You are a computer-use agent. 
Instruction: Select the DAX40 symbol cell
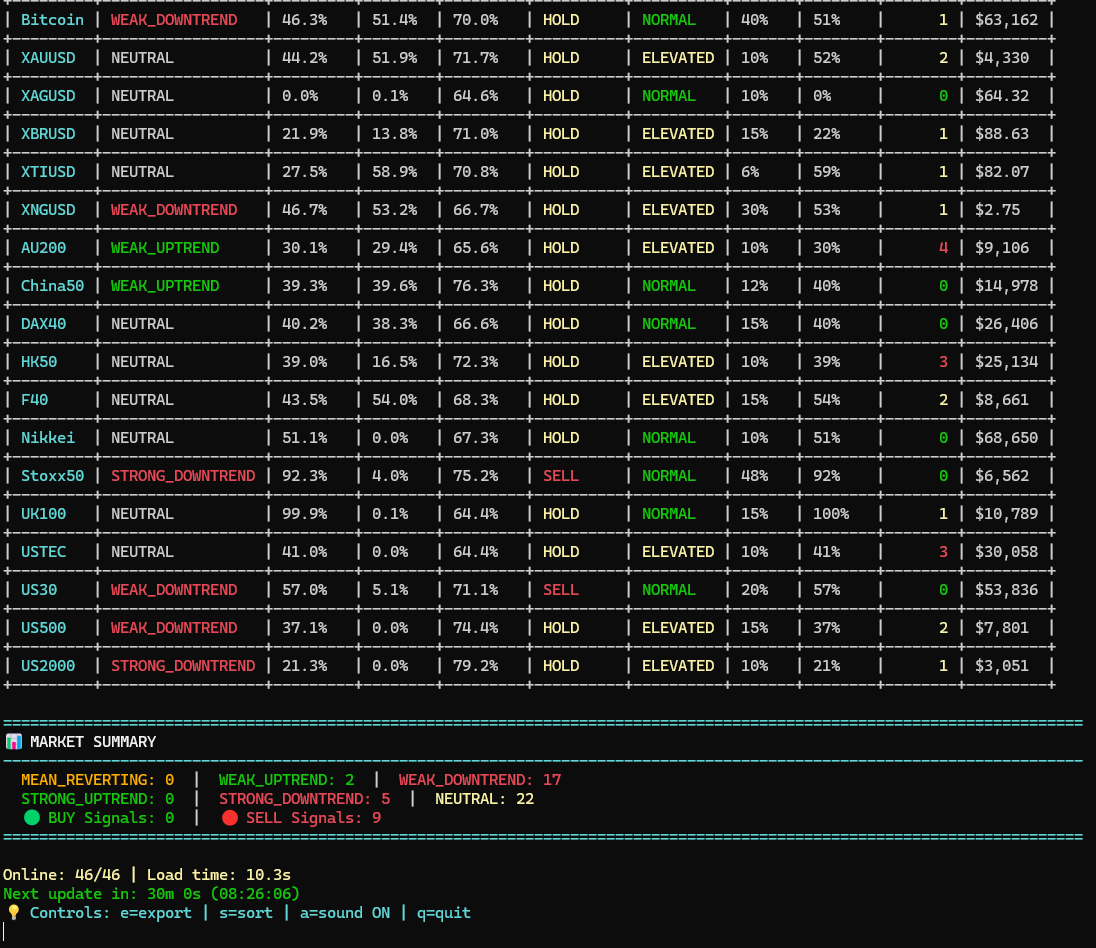43,324
